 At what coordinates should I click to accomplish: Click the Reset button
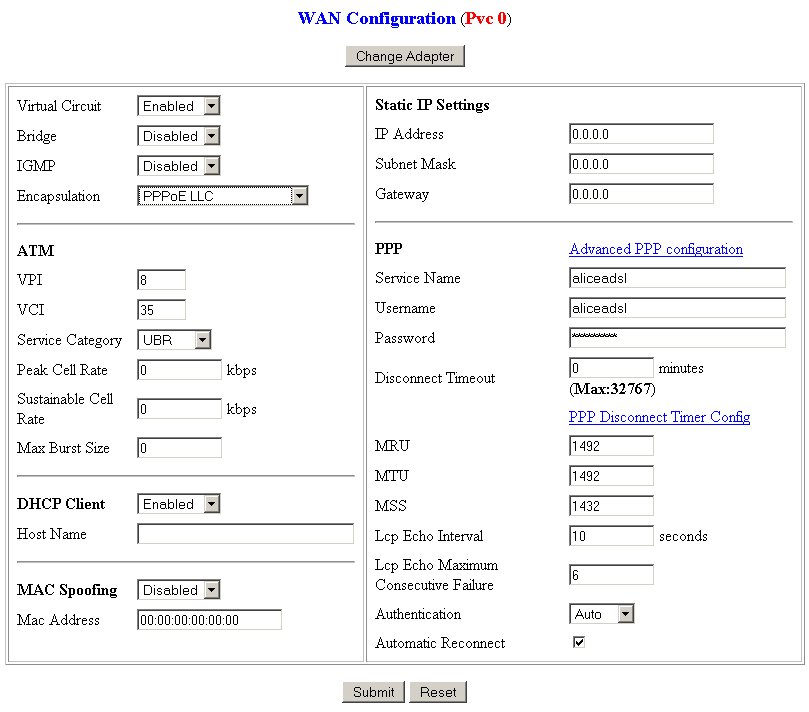(x=438, y=692)
